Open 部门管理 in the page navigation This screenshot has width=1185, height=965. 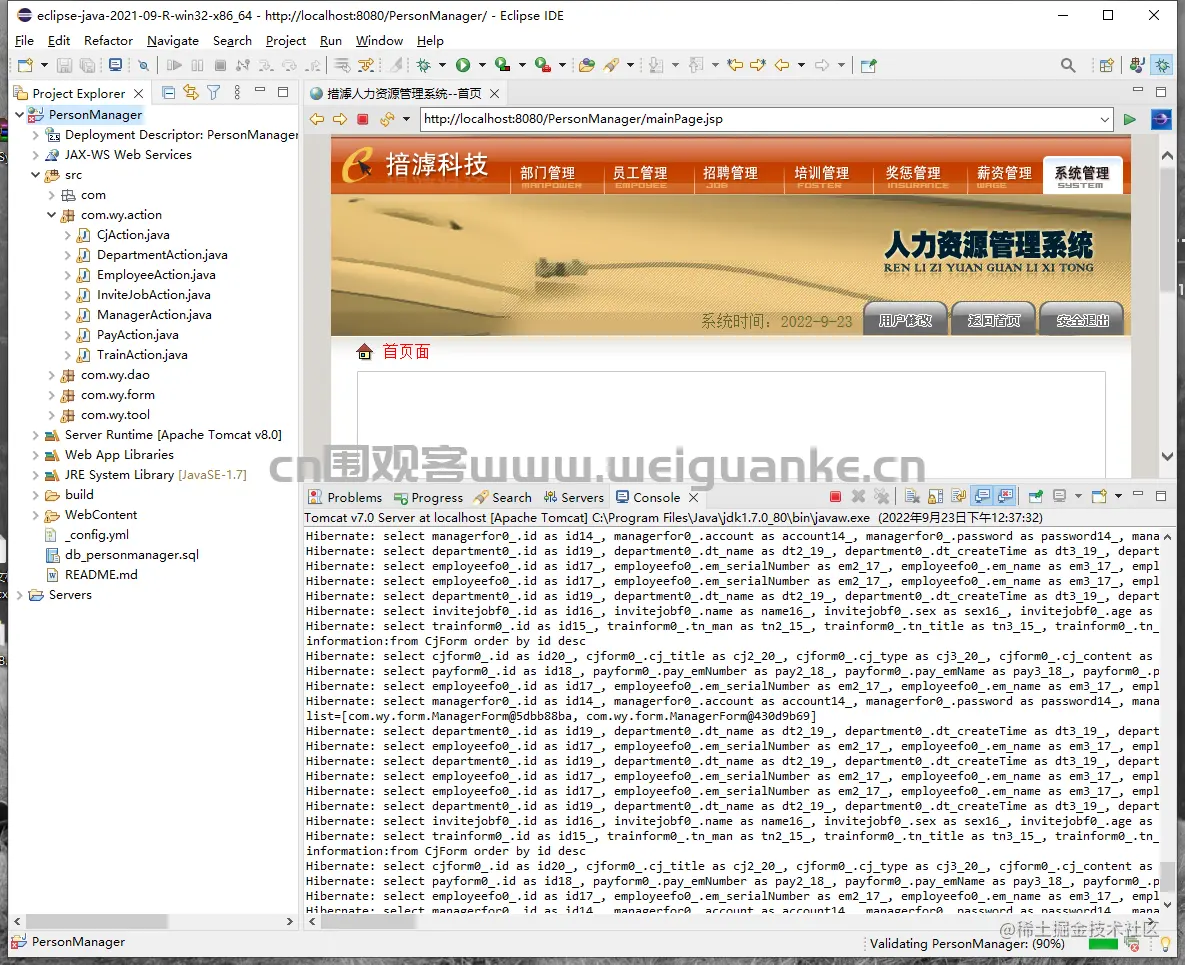(548, 176)
